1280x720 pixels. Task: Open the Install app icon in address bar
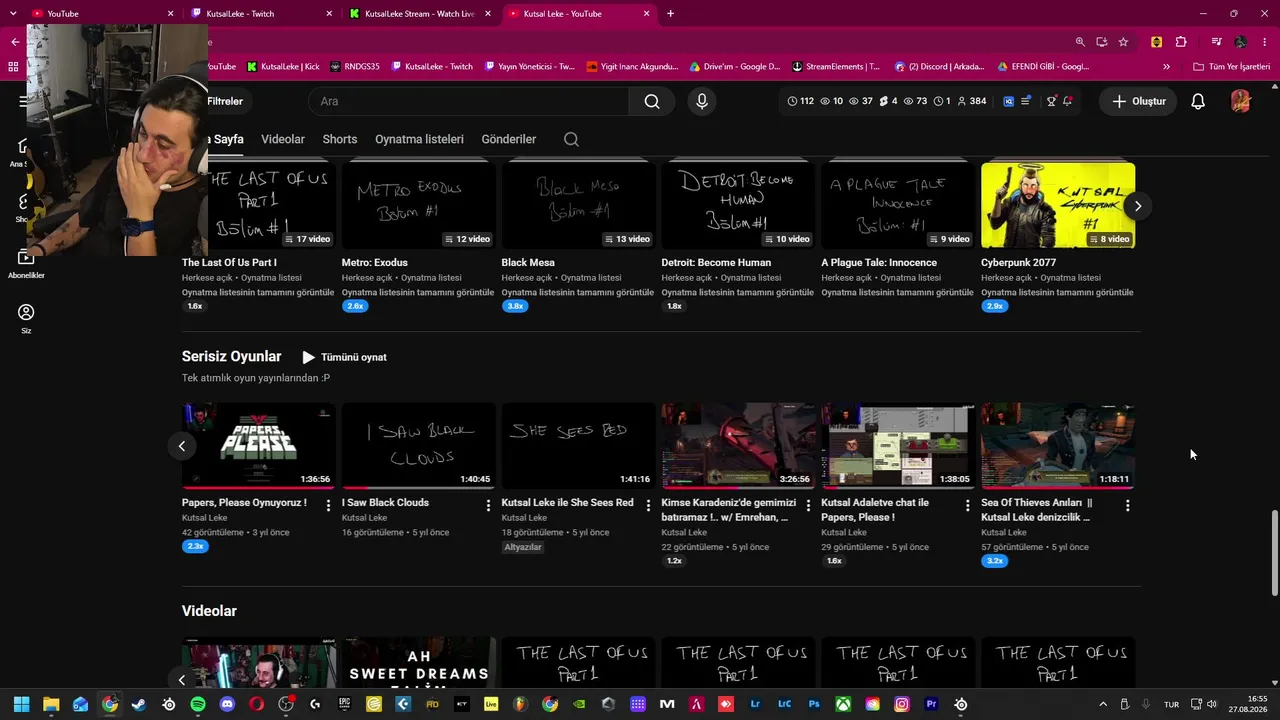(x=1101, y=42)
